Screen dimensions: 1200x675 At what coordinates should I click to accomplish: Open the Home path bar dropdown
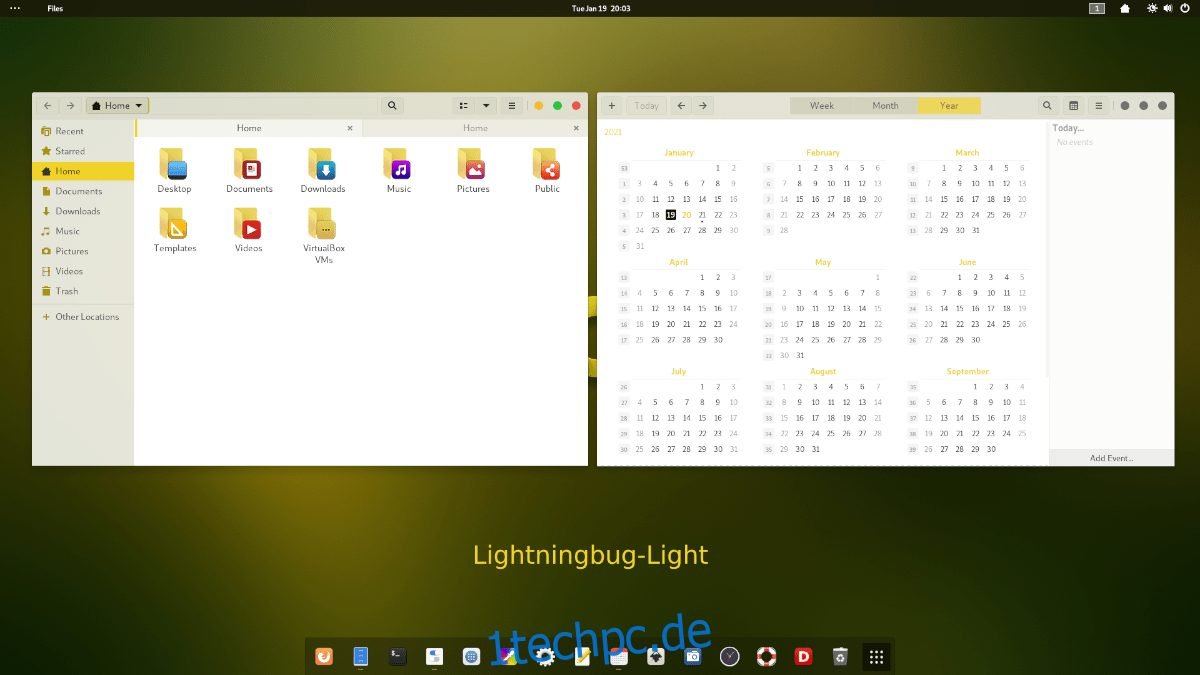click(x=117, y=105)
